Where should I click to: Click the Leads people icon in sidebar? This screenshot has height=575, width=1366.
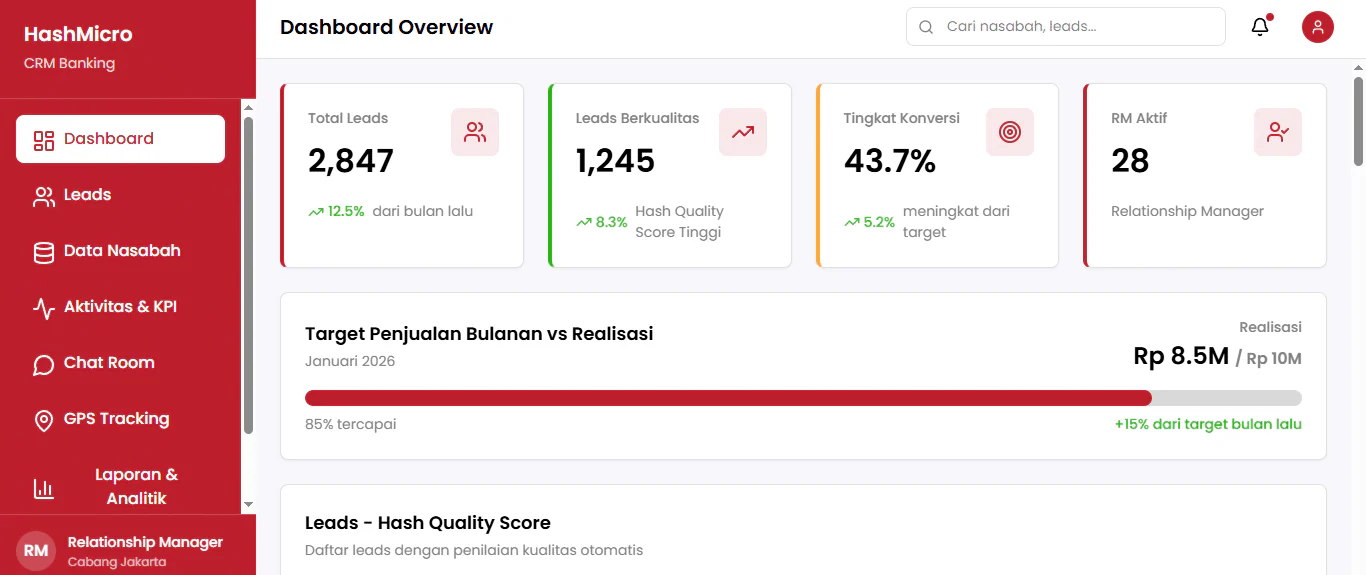click(44, 197)
